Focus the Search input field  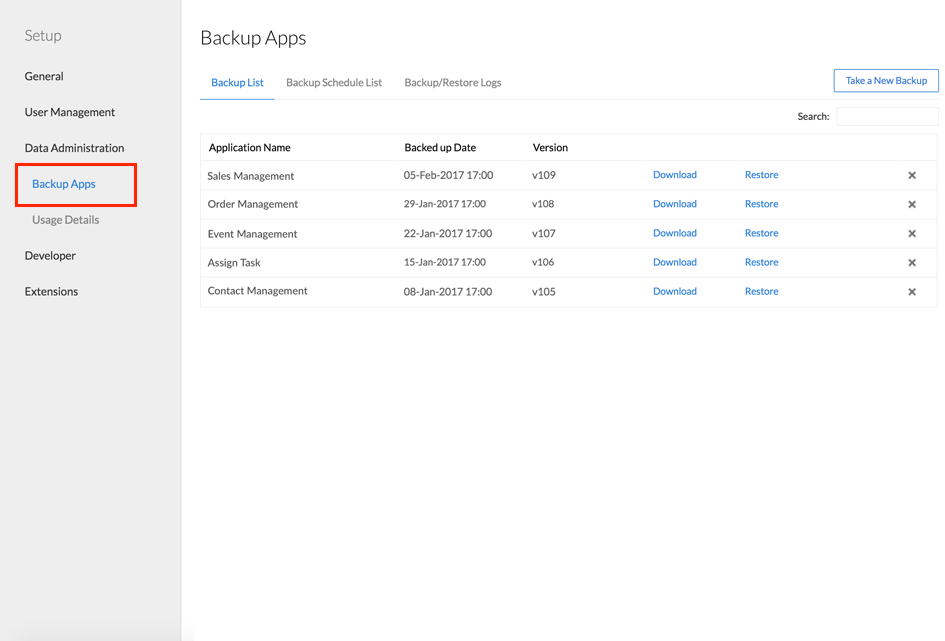886,117
